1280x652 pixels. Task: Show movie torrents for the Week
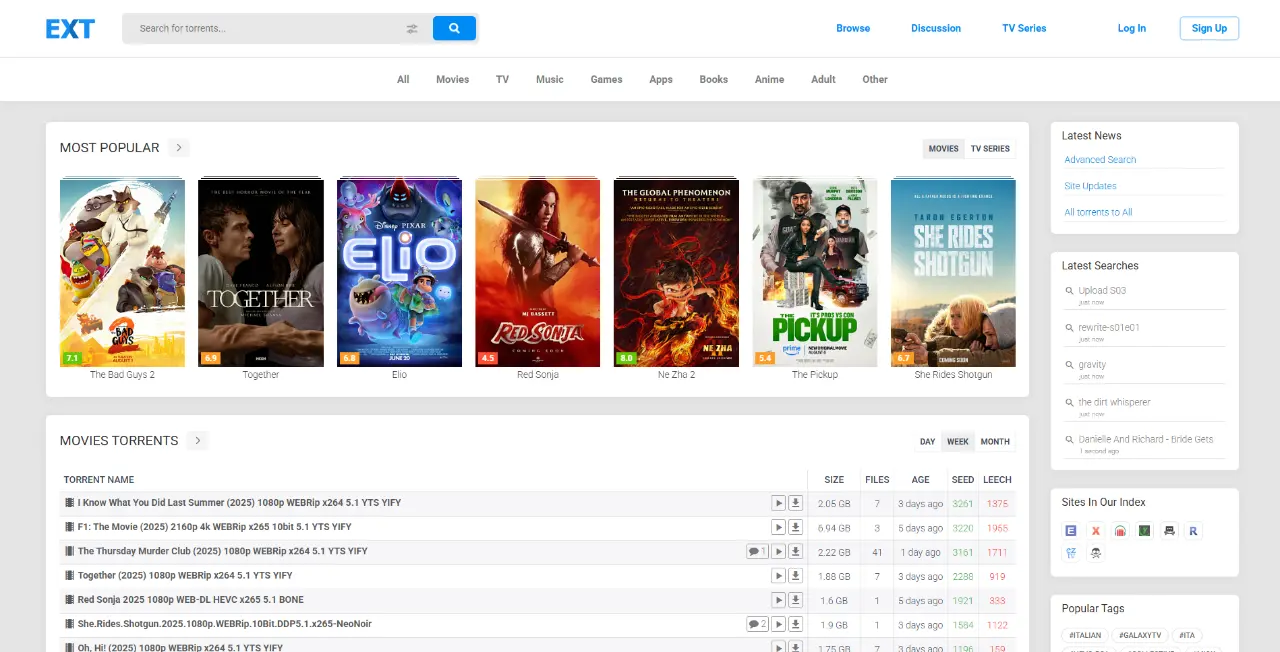(x=958, y=442)
